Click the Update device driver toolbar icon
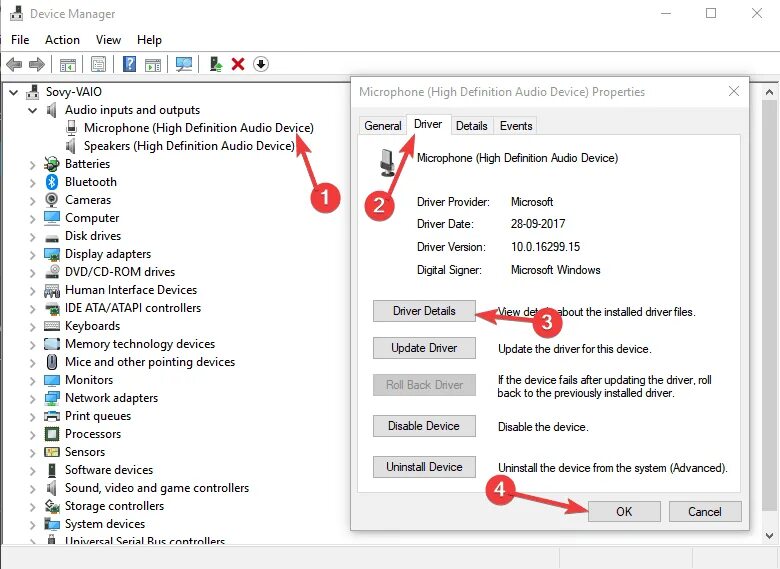 point(215,64)
